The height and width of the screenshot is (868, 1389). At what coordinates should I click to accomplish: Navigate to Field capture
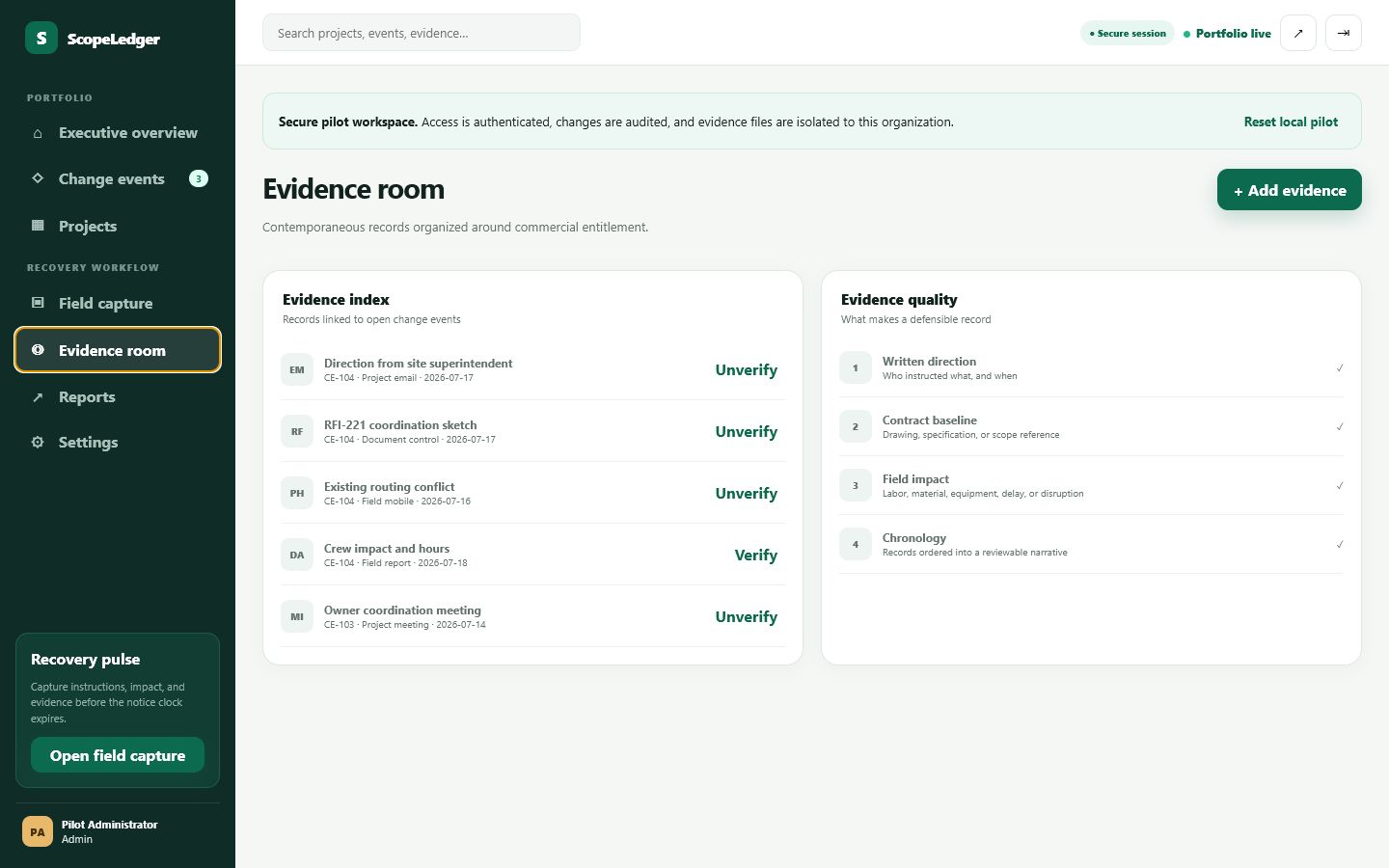click(x=118, y=303)
